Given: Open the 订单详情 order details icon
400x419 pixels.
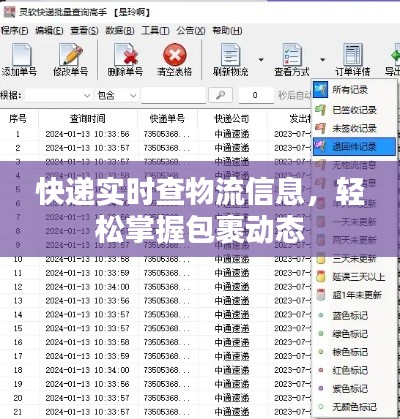Looking at the screenshot, I should (x=353, y=55).
